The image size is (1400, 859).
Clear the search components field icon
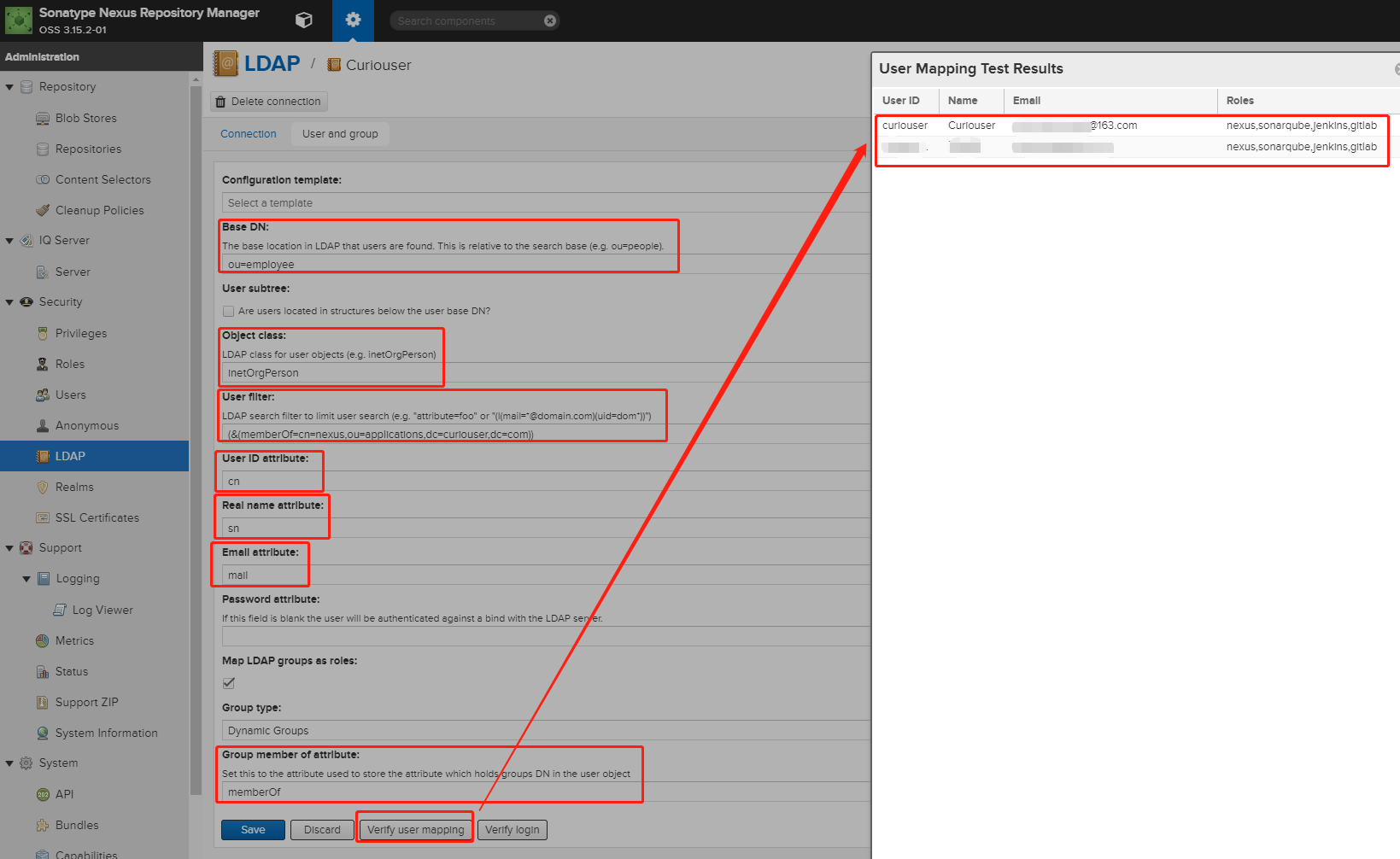tap(550, 20)
